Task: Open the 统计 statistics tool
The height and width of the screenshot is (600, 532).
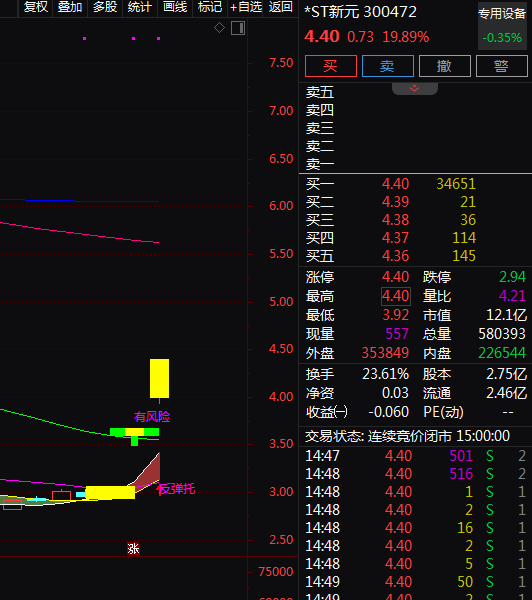Action: (139, 7)
